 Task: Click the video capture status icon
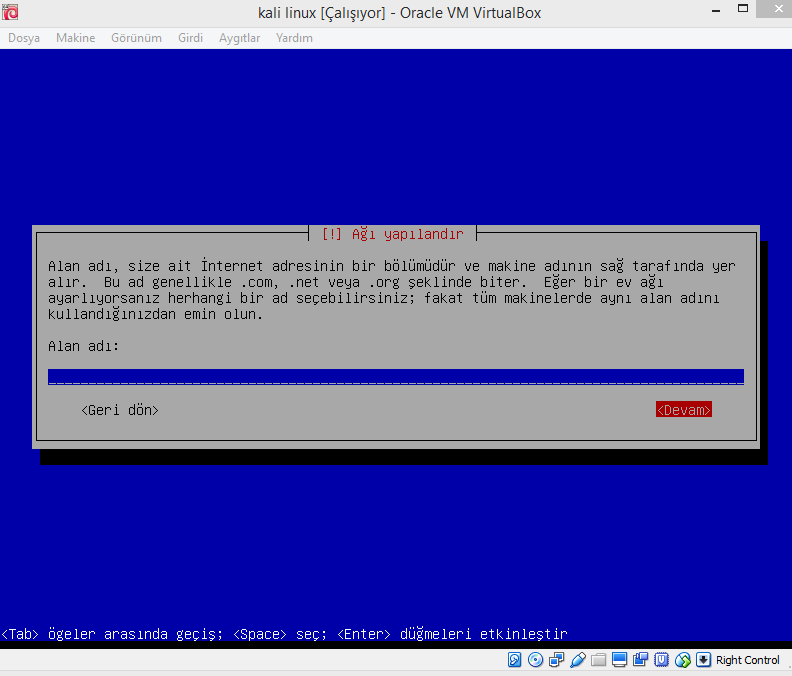[x=640, y=660]
